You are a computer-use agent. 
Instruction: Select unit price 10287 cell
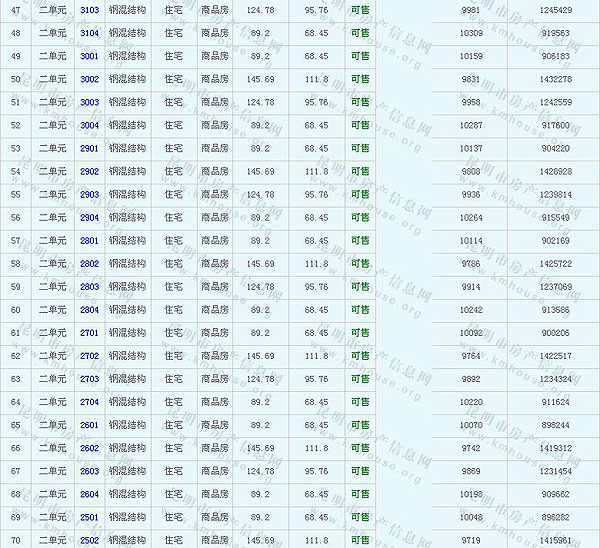tap(470, 125)
